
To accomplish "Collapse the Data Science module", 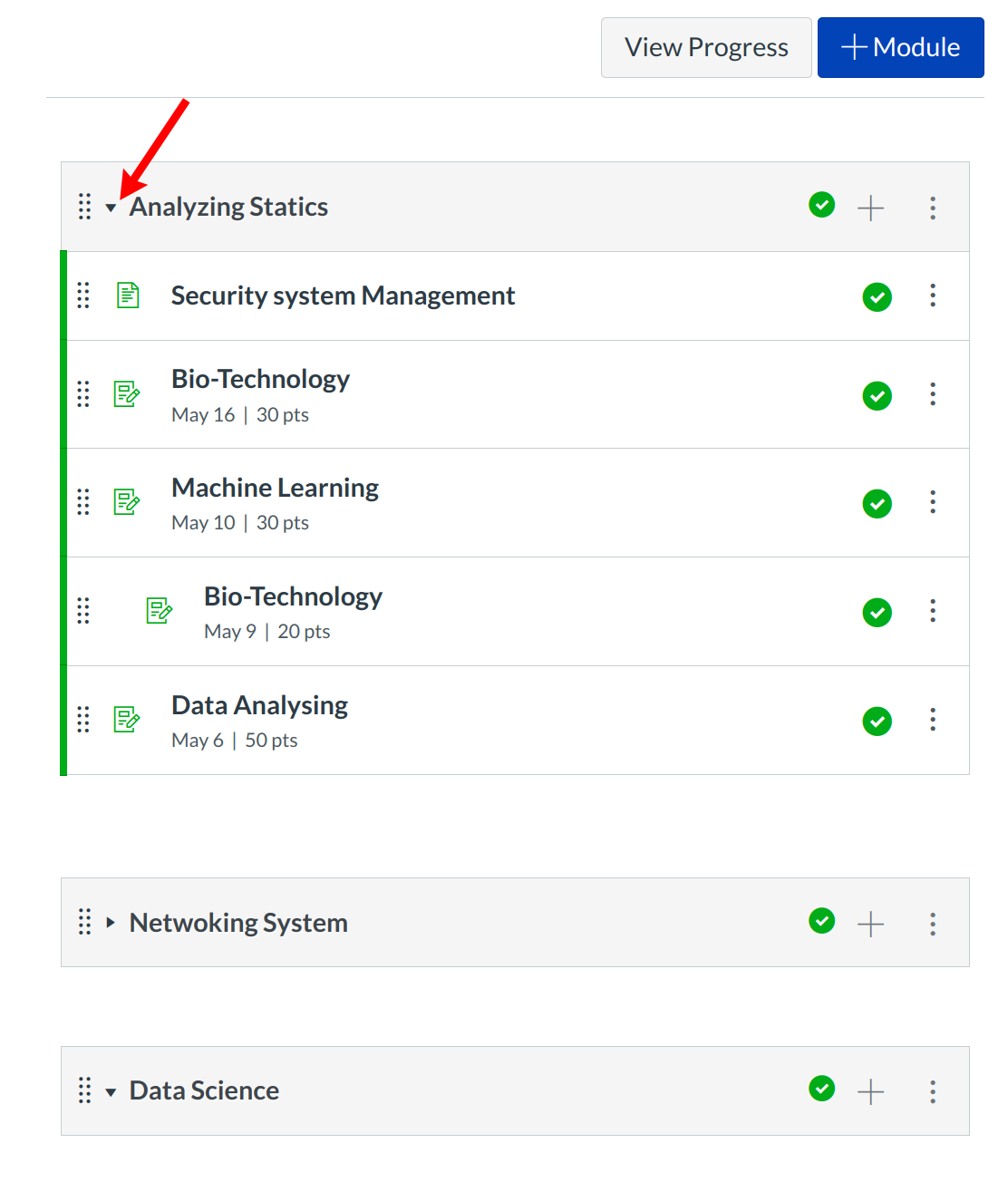I will coord(111,1092).
